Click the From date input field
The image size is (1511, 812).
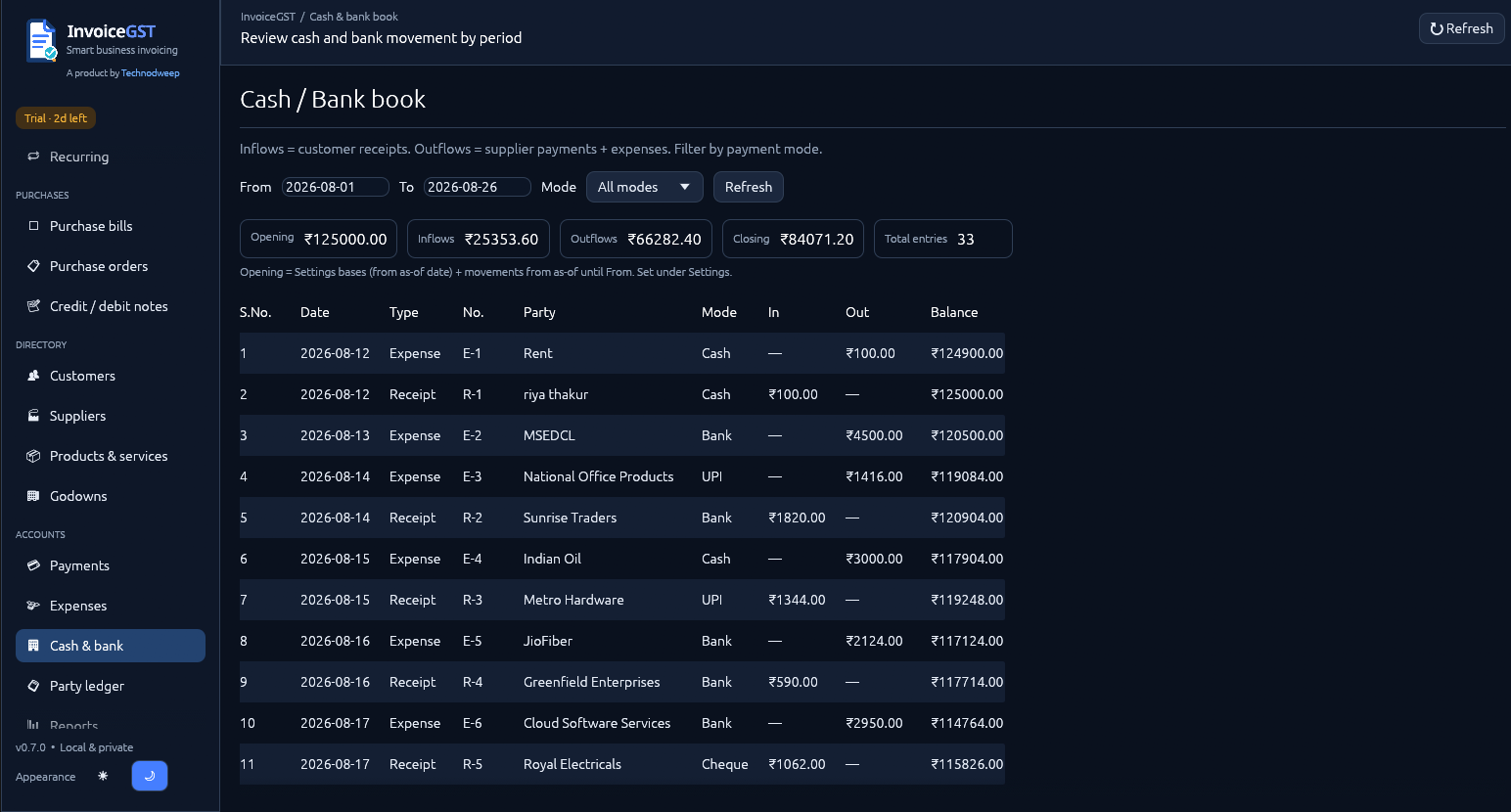click(x=335, y=187)
